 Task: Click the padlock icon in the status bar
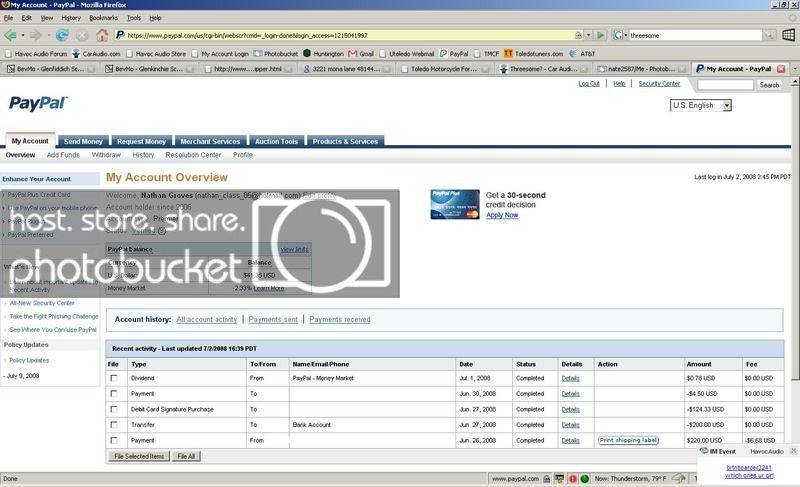click(547, 479)
